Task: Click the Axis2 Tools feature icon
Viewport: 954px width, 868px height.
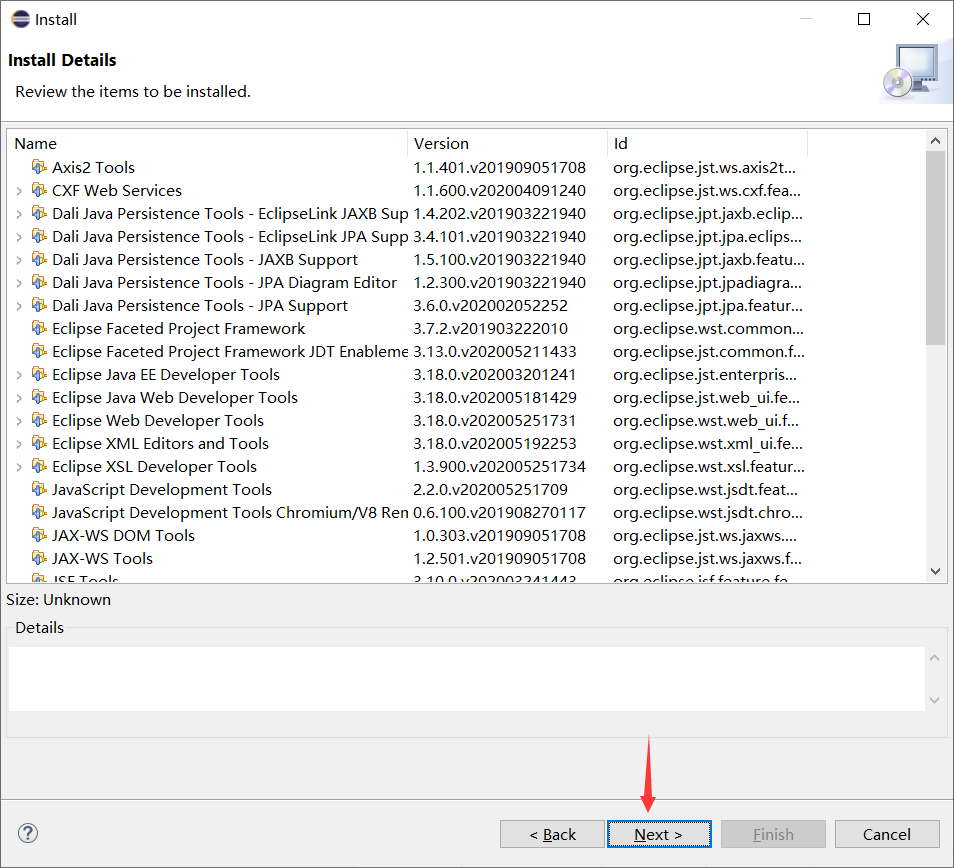Action: tap(39, 167)
